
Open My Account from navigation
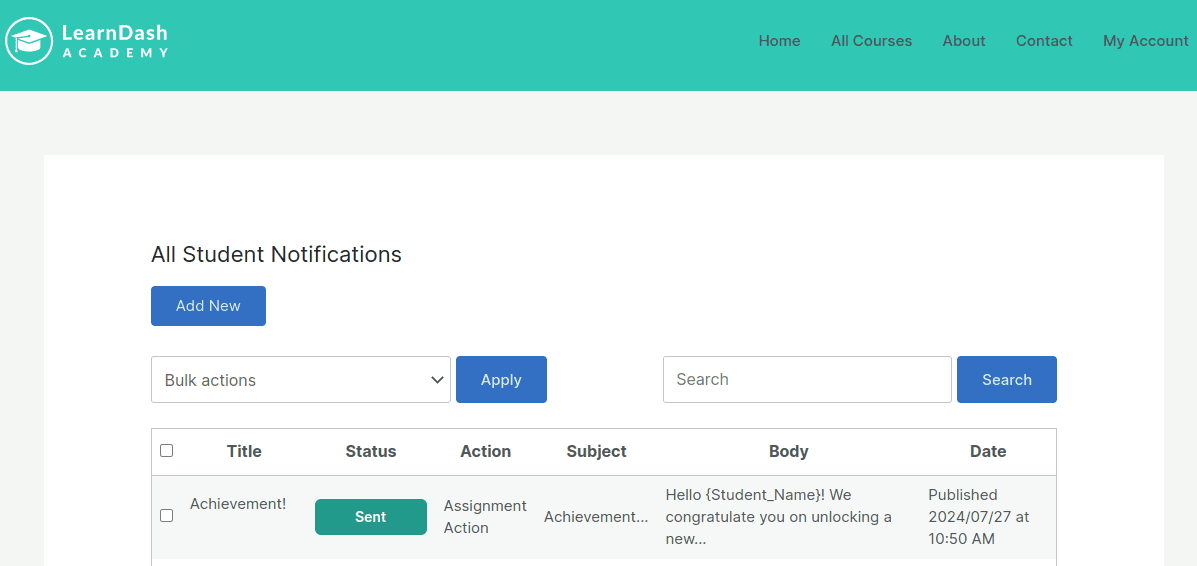[x=1145, y=41]
